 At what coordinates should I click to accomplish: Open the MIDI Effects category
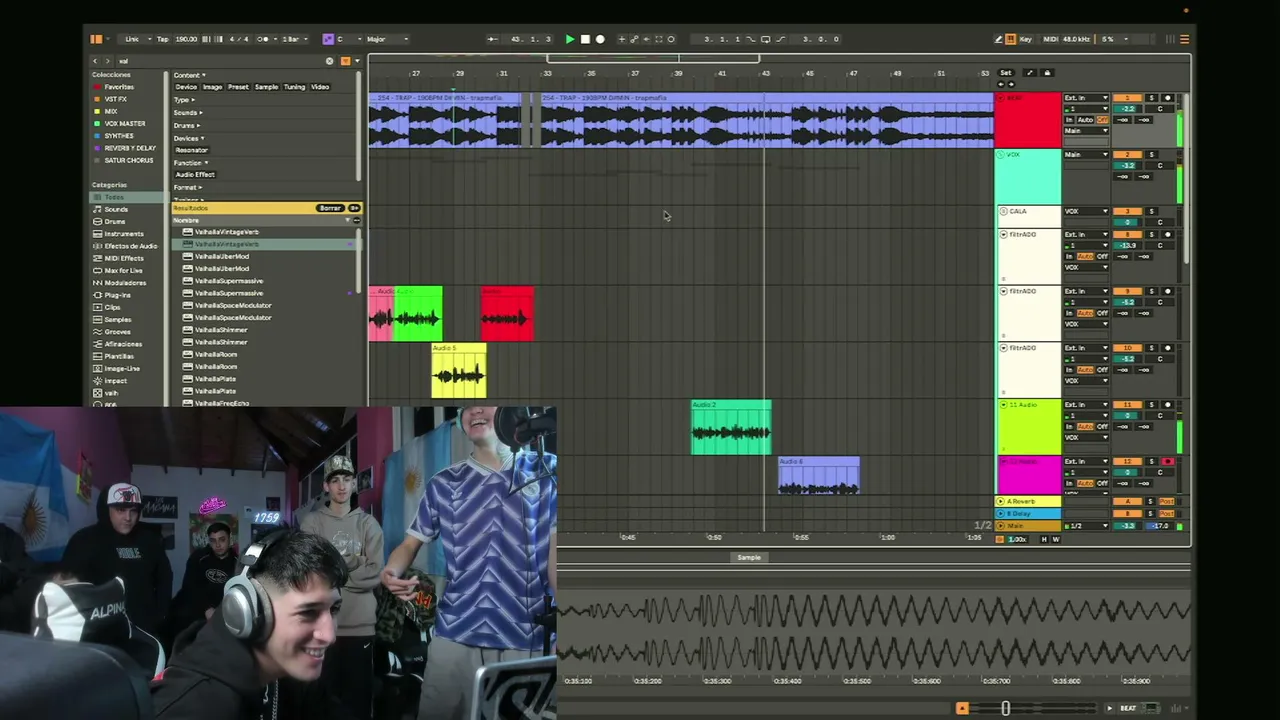[x=124, y=258]
